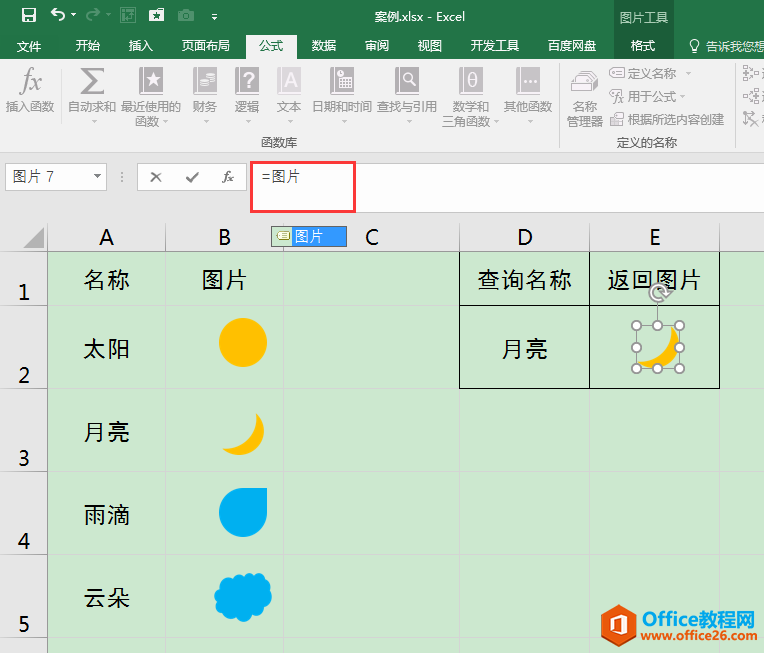764x653 pixels.
Task: Expand the Define Name dropdown
Action: [x=689, y=74]
